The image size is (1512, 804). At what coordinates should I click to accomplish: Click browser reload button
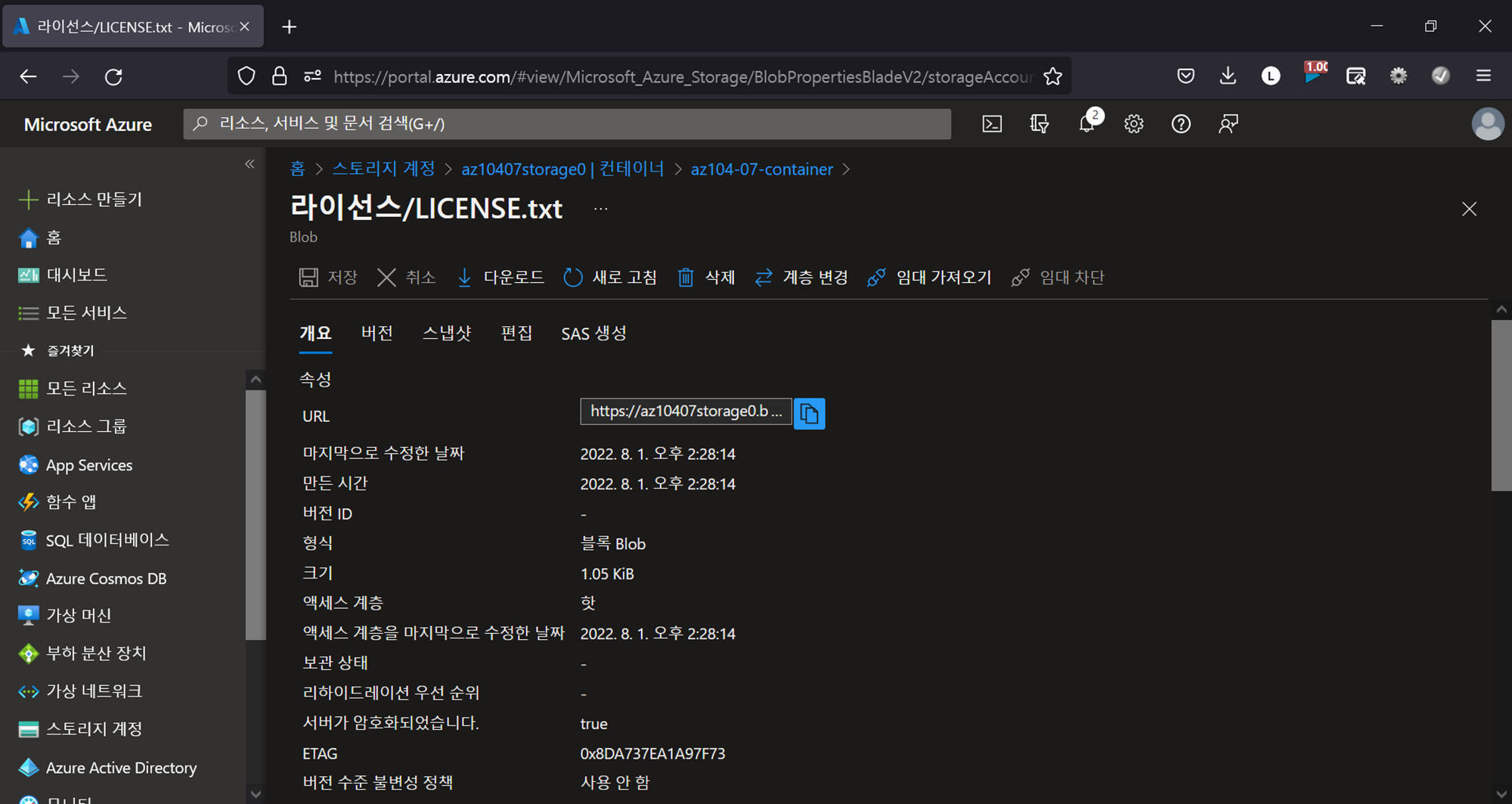pyautogui.click(x=113, y=76)
